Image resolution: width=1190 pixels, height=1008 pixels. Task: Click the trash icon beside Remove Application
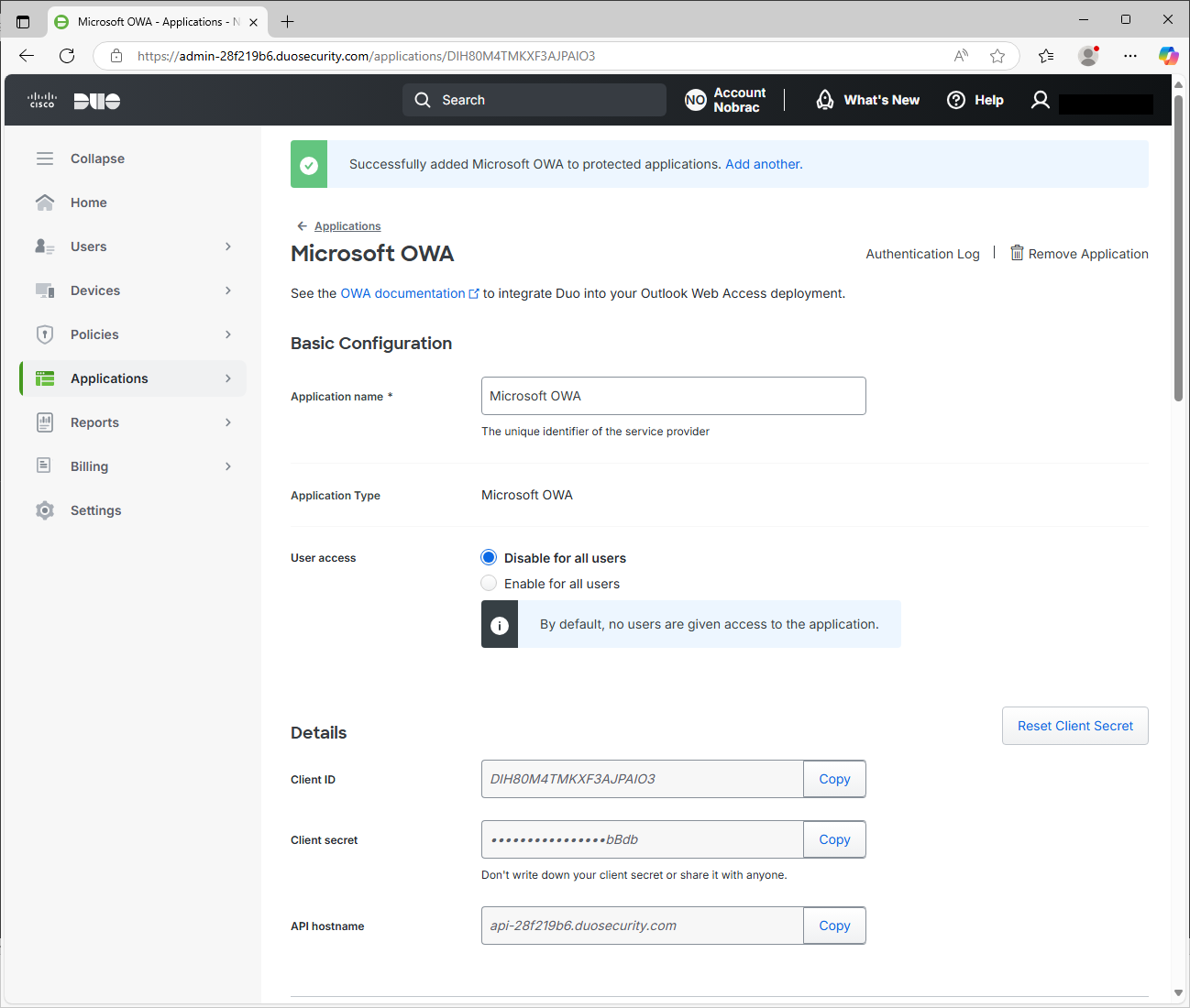tap(1017, 253)
